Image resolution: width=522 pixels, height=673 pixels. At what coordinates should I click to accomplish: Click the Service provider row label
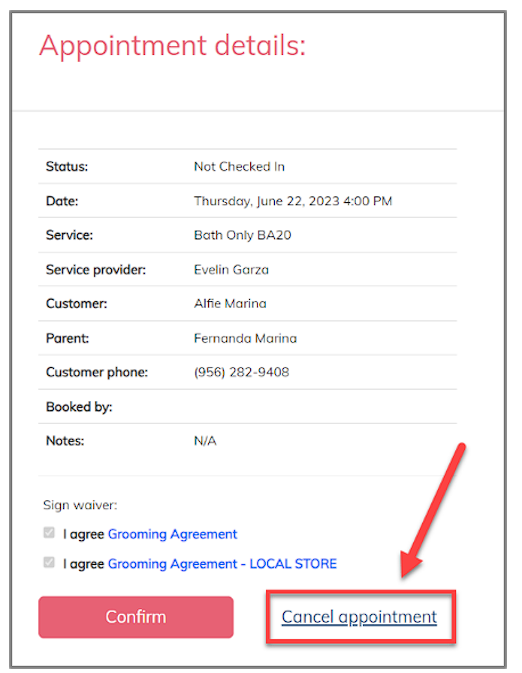click(x=96, y=270)
